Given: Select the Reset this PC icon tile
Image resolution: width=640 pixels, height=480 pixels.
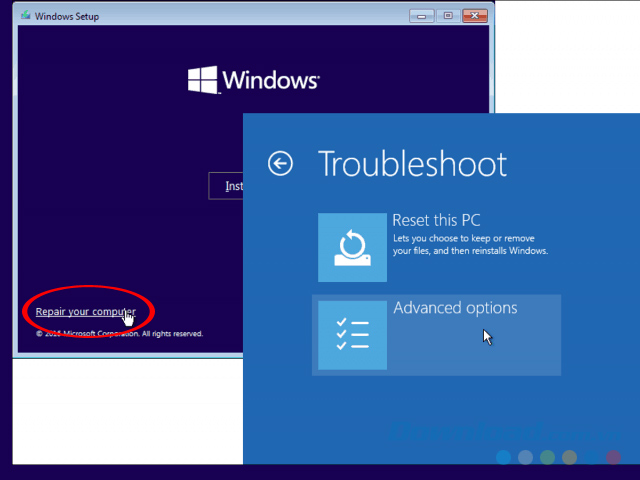Looking at the screenshot, I should click(x=352, y=247).
